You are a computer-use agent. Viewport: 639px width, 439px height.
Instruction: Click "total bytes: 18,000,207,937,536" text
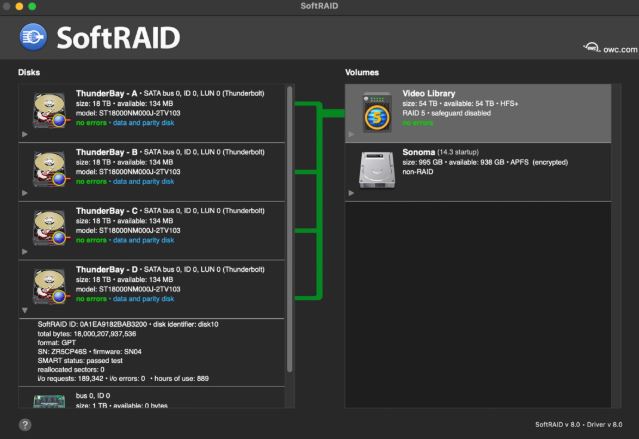87,334
